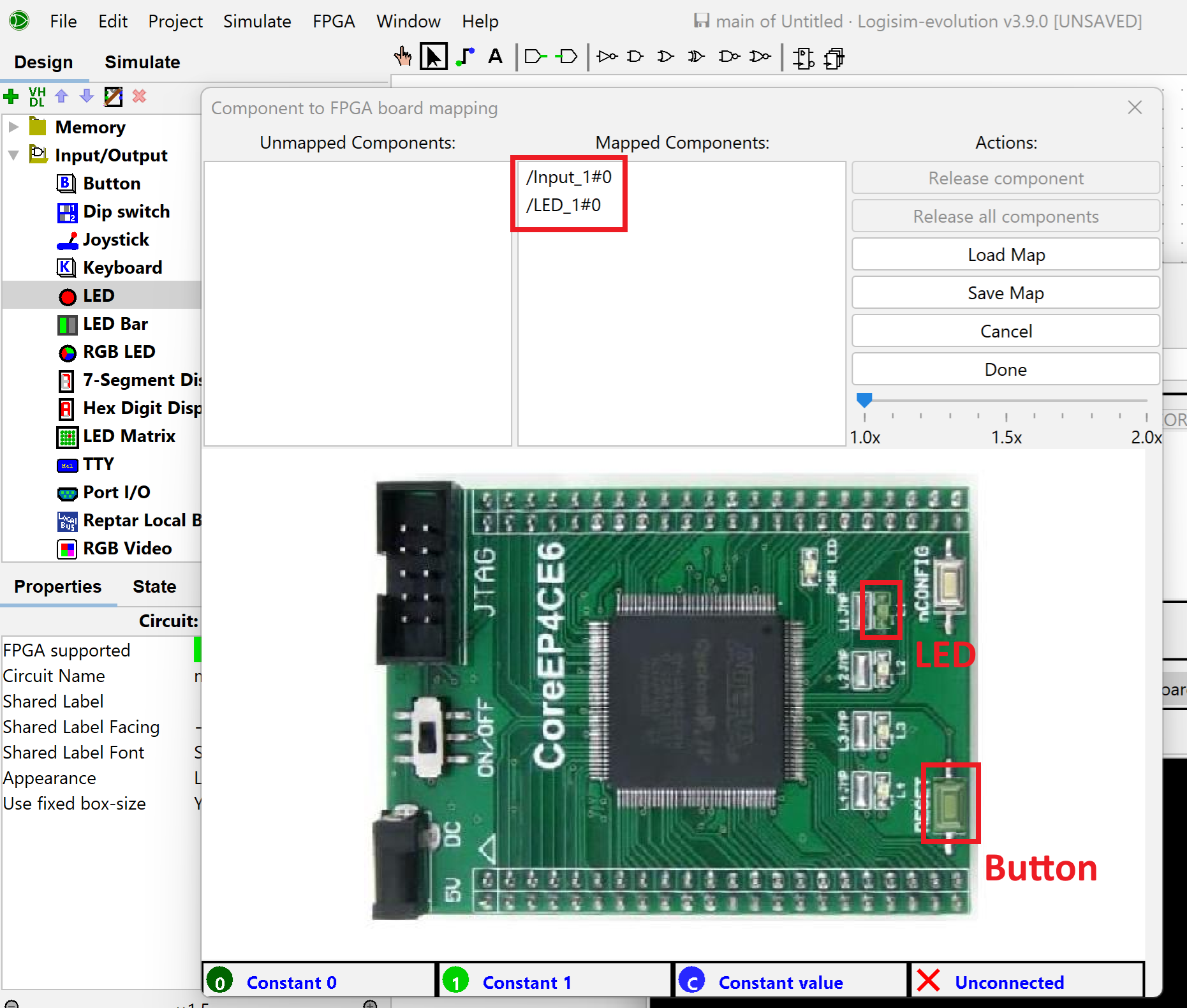Open the Help menu

[x=480, y=21]
